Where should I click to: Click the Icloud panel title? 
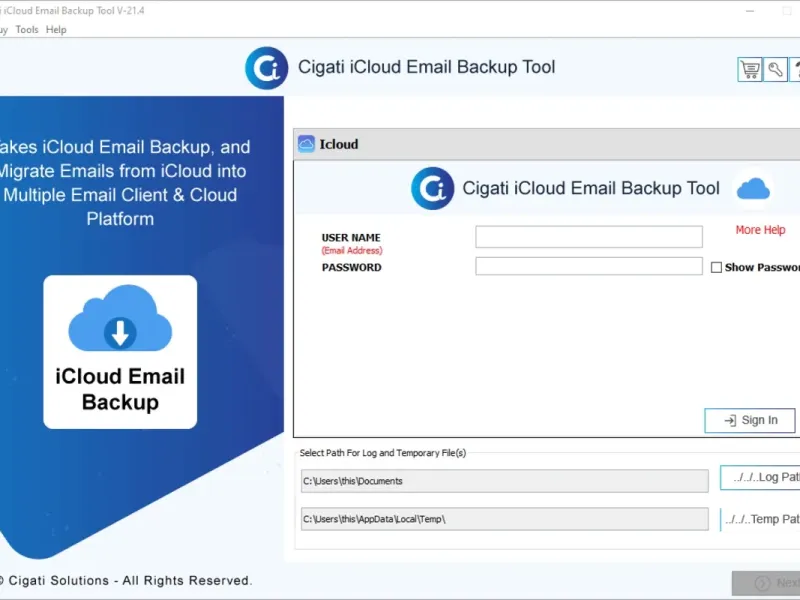coord(339,144)
